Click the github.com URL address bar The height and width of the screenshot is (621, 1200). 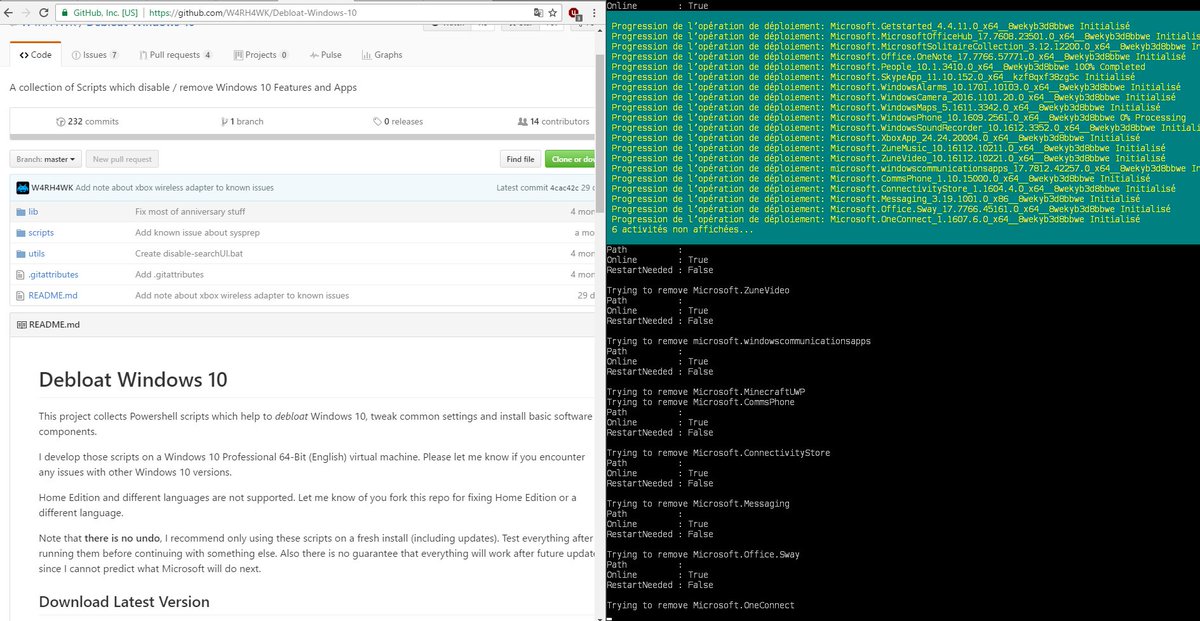[x=300, y=13]
